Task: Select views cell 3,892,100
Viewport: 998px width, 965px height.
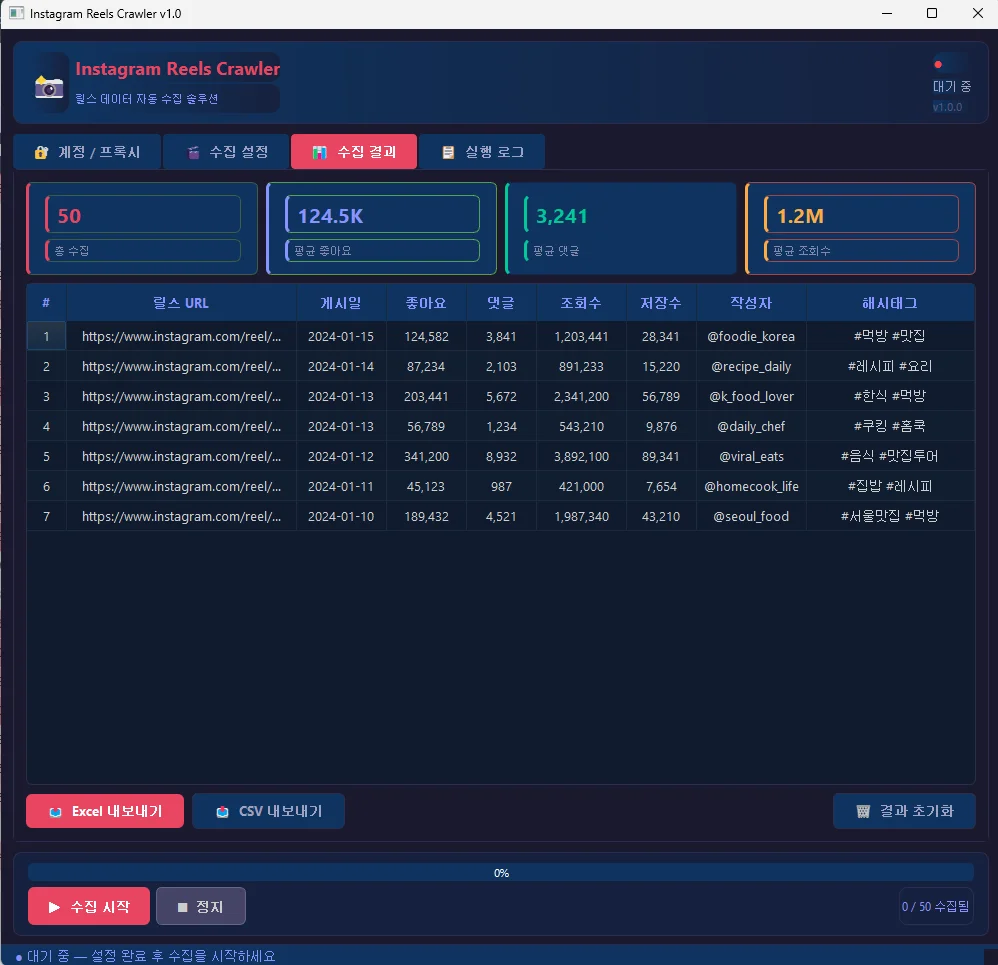Action: point(581,456)
